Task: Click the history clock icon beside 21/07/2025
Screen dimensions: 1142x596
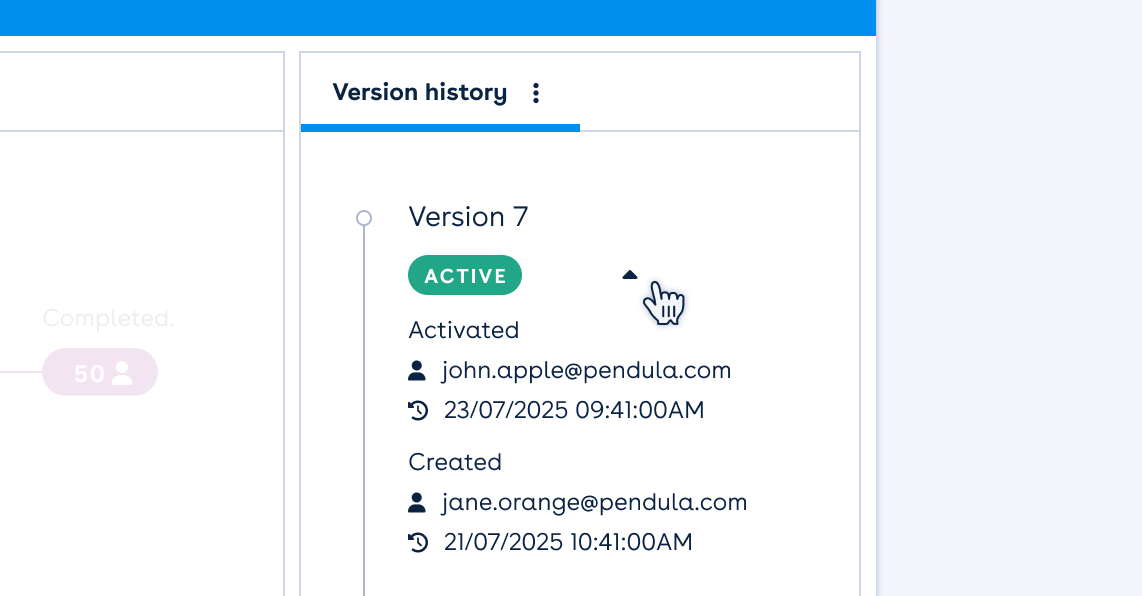Action: 418,543
